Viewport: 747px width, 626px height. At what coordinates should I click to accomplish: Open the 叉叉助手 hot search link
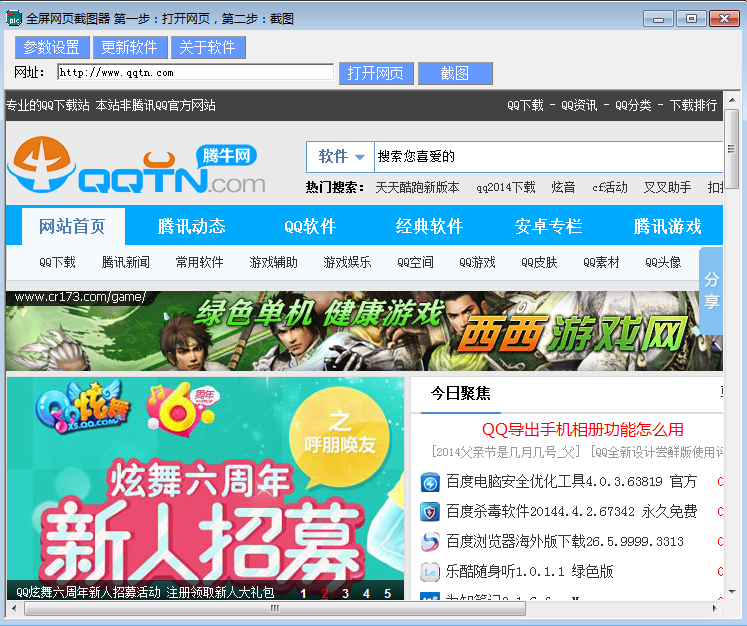pyautogui.click(x=667, y=187)
